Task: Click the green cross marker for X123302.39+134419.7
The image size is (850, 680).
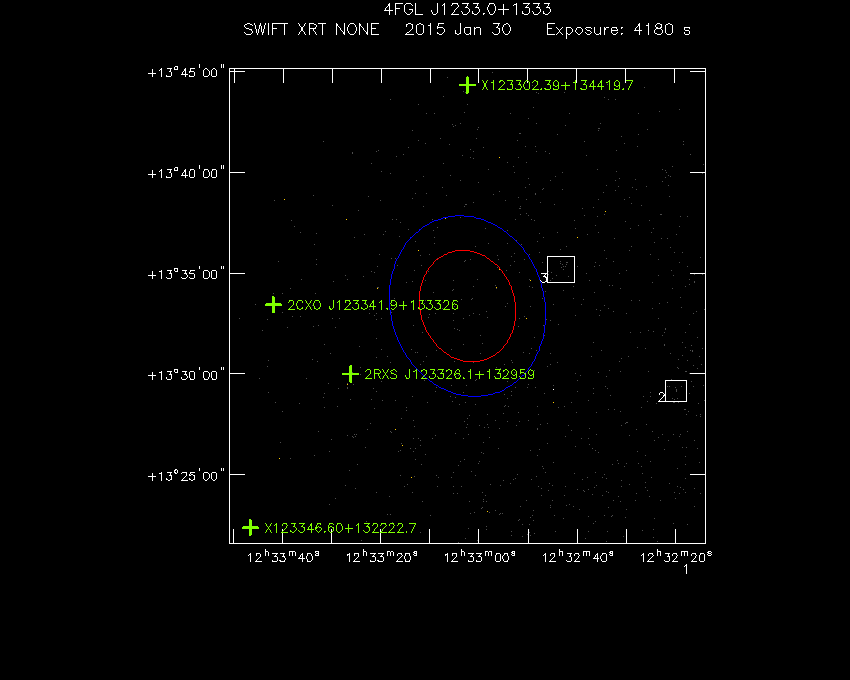Action: [x=467, y=85]
